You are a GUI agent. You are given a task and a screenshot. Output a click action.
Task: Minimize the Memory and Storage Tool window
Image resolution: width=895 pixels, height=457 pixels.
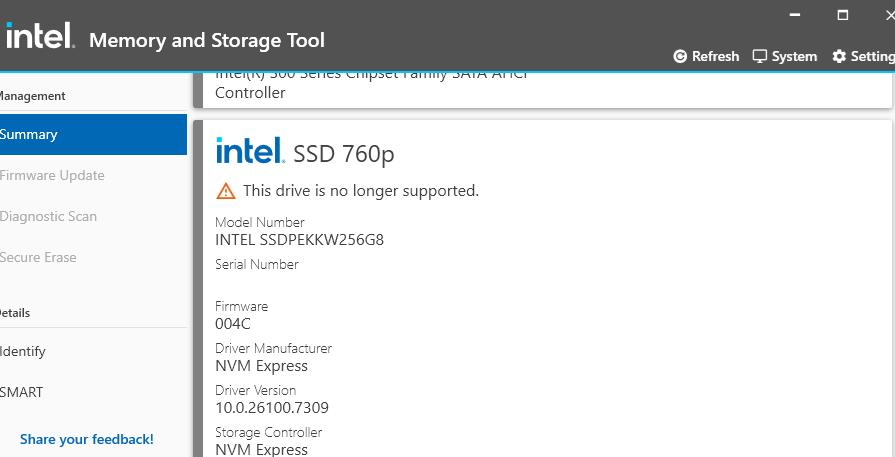(x=795, y=15)
